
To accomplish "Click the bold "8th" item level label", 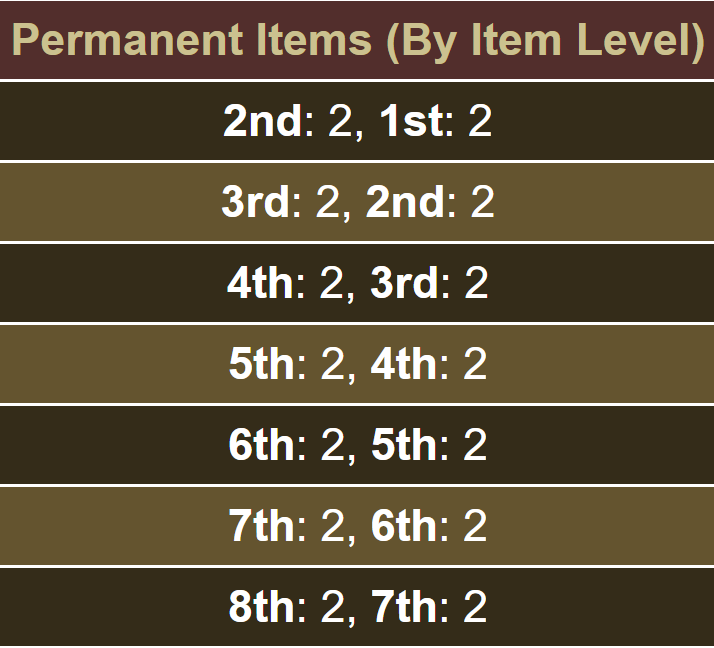I will 262,608.
